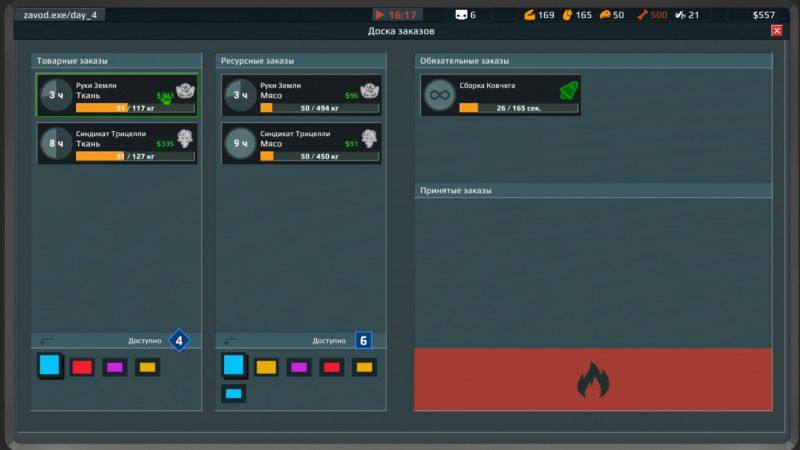Click the 8 ч timer circle
Viewport: 800px width, 450px height.
tap(54, 143)
